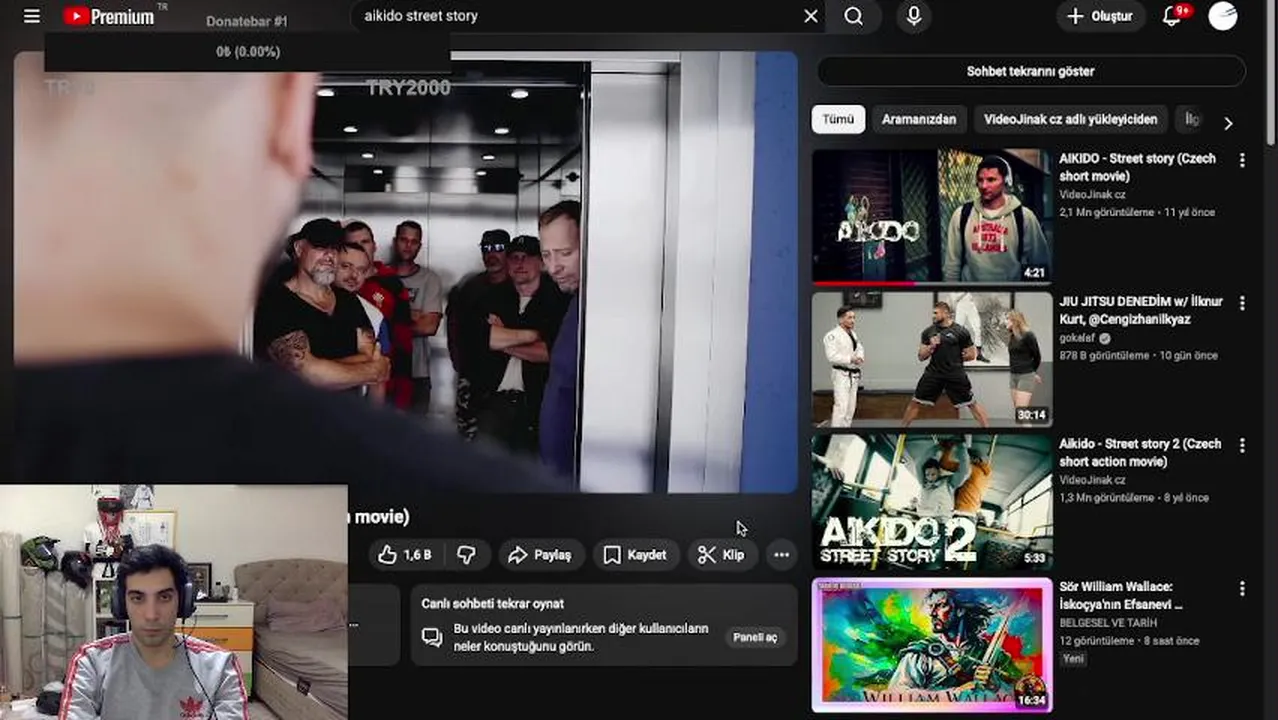Click 'Canlı sohbeti tekrar oynat' heading
Image resolution: width=1278 pixels, height=720 pixels.
(493, 604)
